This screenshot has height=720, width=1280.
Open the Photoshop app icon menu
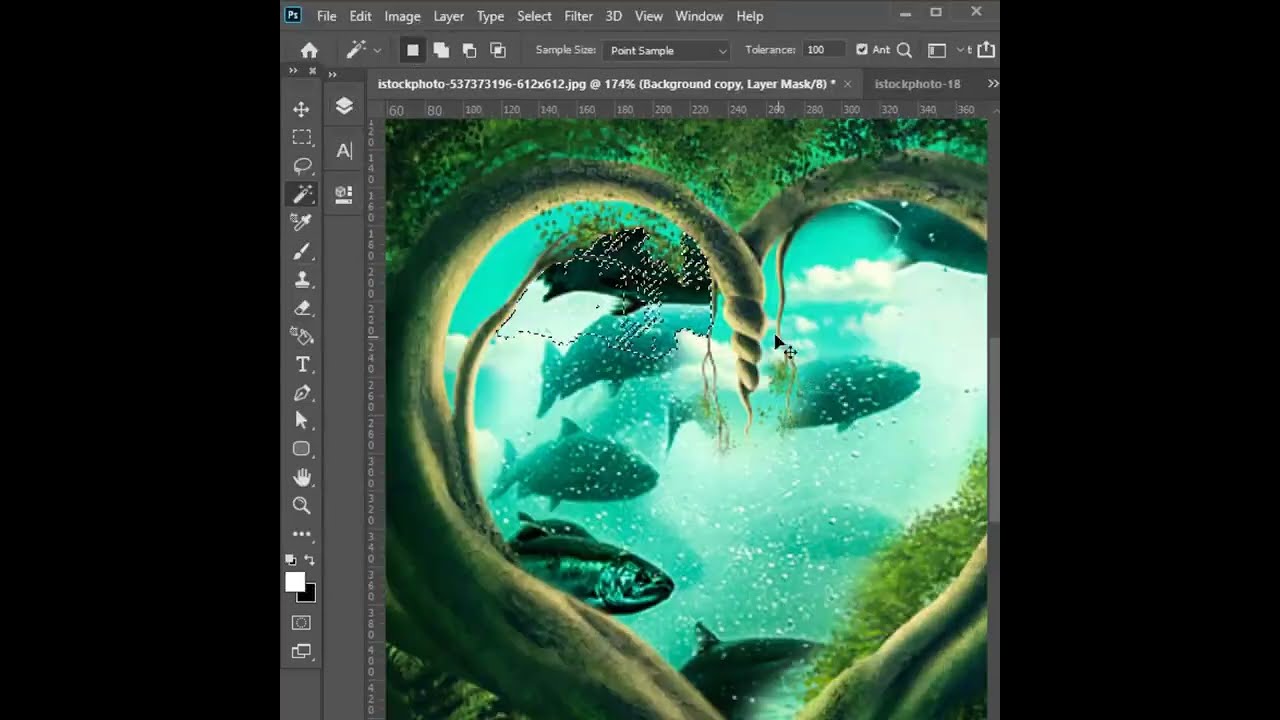[x=293, y=15]
